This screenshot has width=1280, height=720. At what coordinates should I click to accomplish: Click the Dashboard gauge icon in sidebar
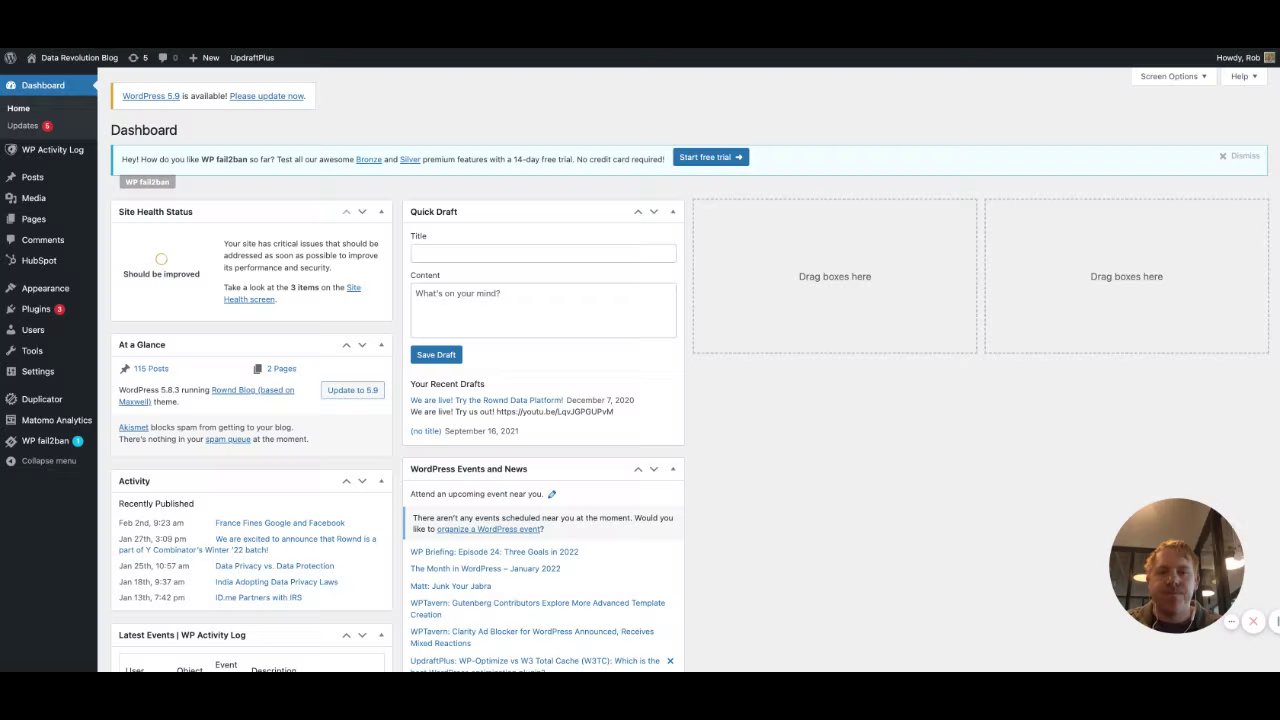(x=11, y=86)
